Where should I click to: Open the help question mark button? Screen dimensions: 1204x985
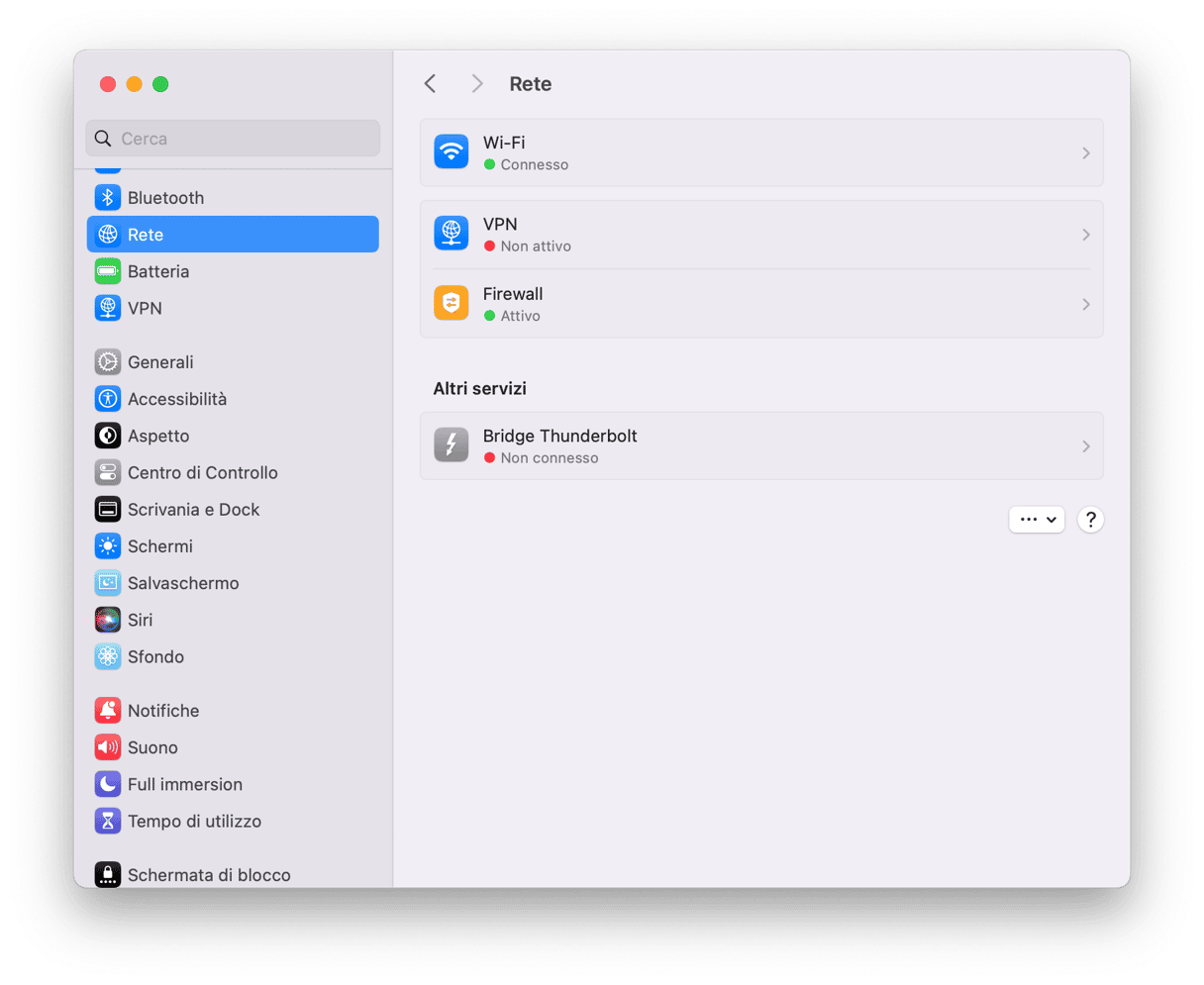(x=1090, y=520)
